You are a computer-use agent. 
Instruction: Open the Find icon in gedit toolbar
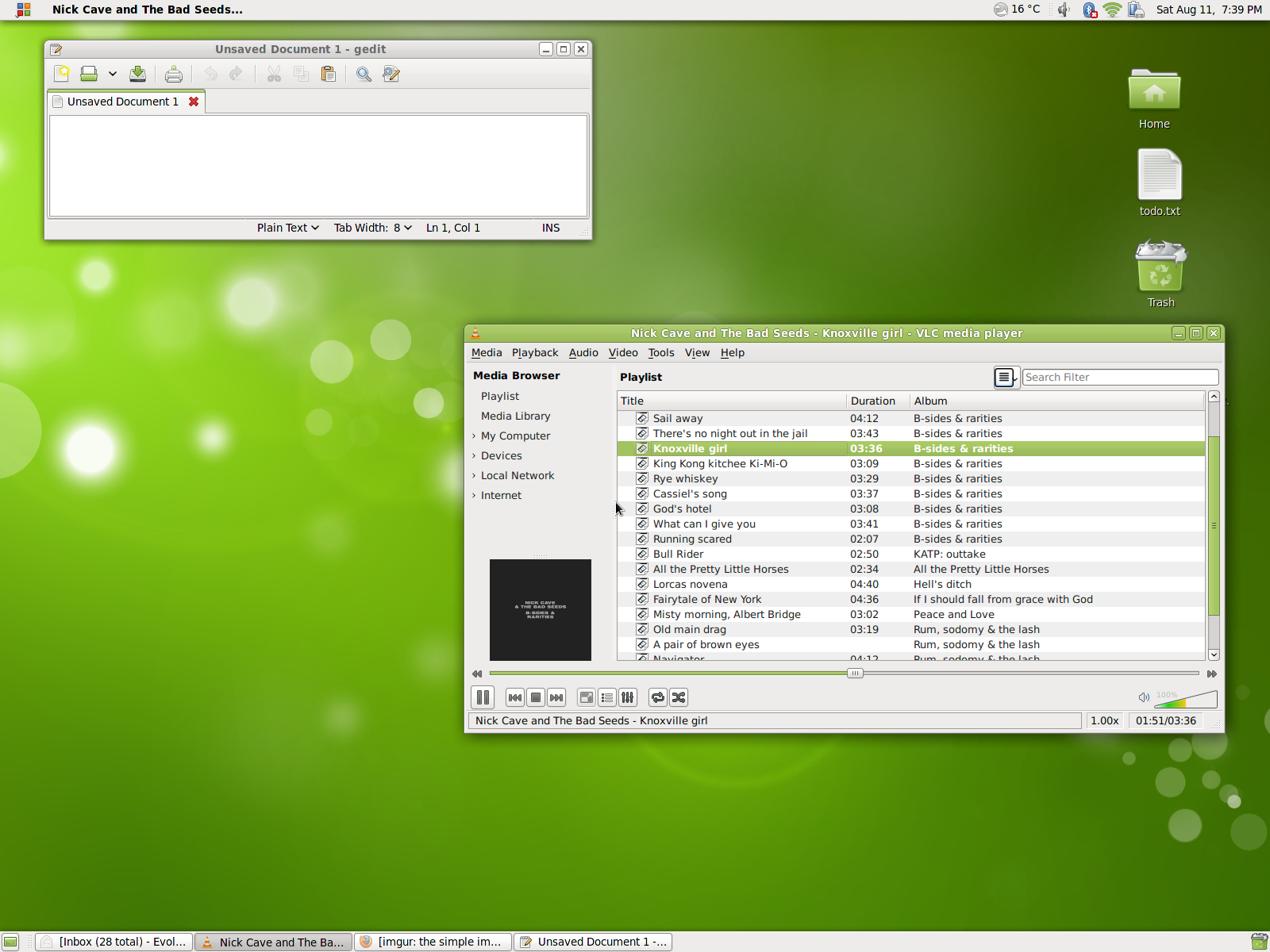(x=364, y=74)
